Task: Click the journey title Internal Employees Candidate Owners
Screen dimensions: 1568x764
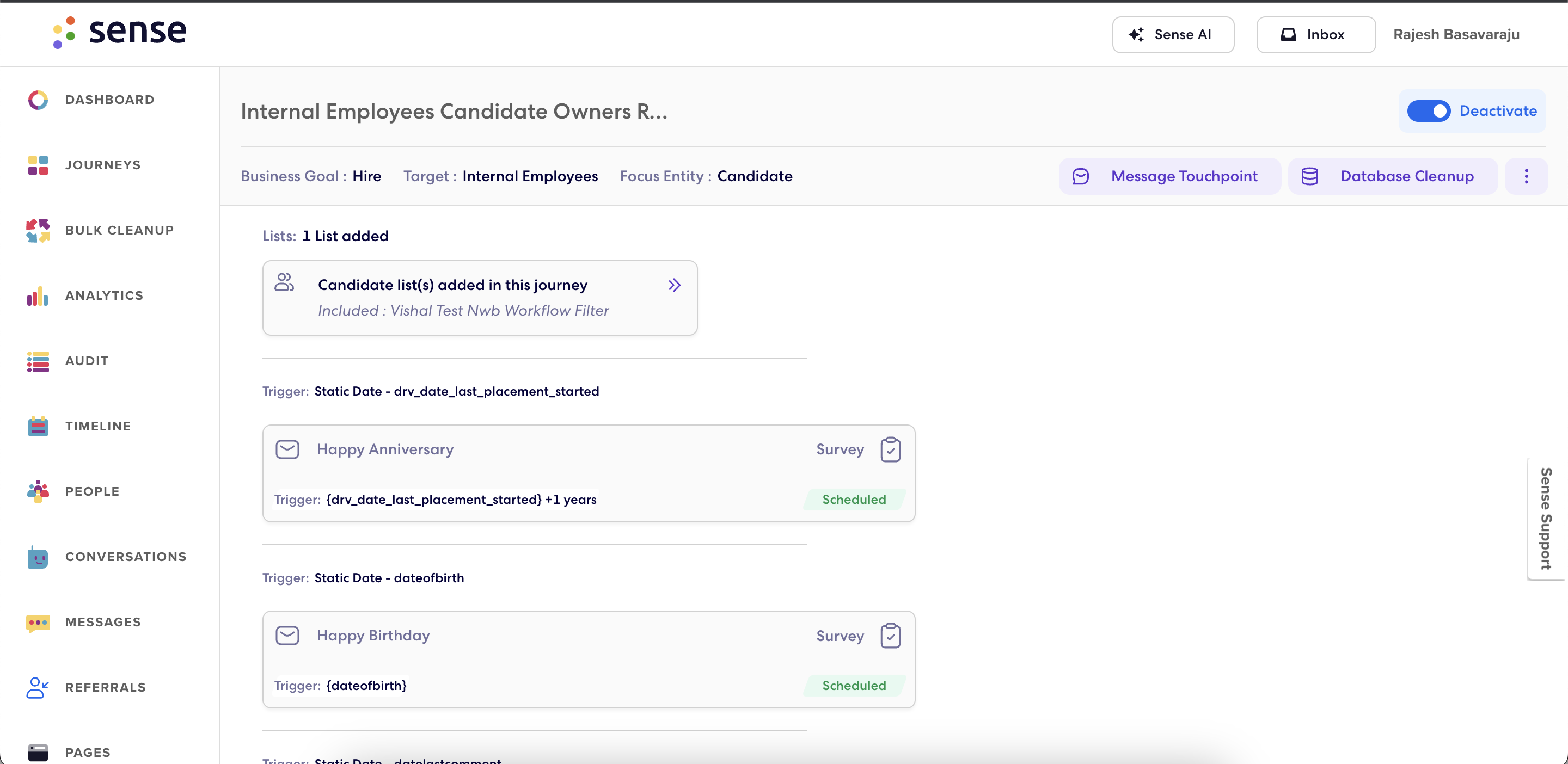Action: 454,112
